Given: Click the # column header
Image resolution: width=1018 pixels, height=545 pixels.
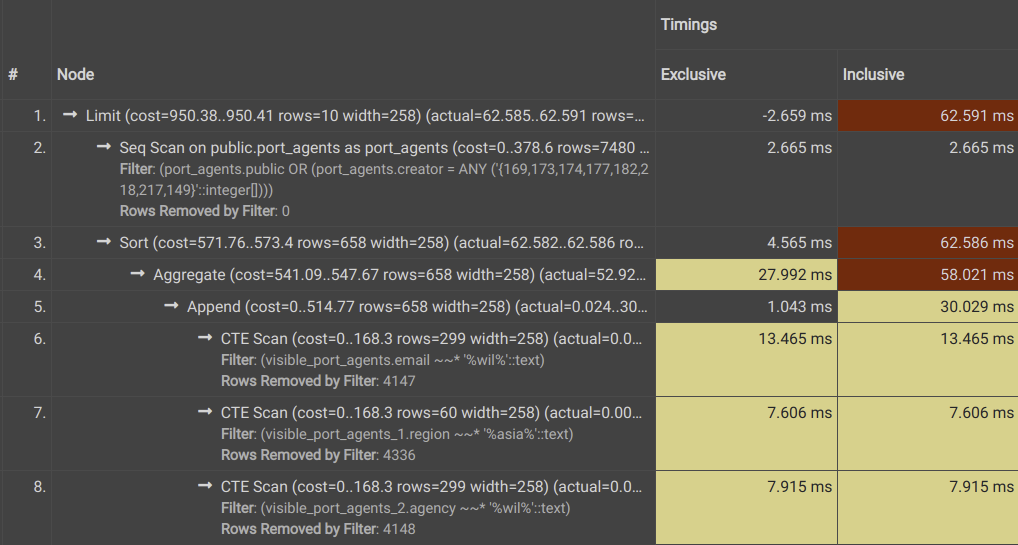Looking at the screenshot, I should tap(13, 75).
